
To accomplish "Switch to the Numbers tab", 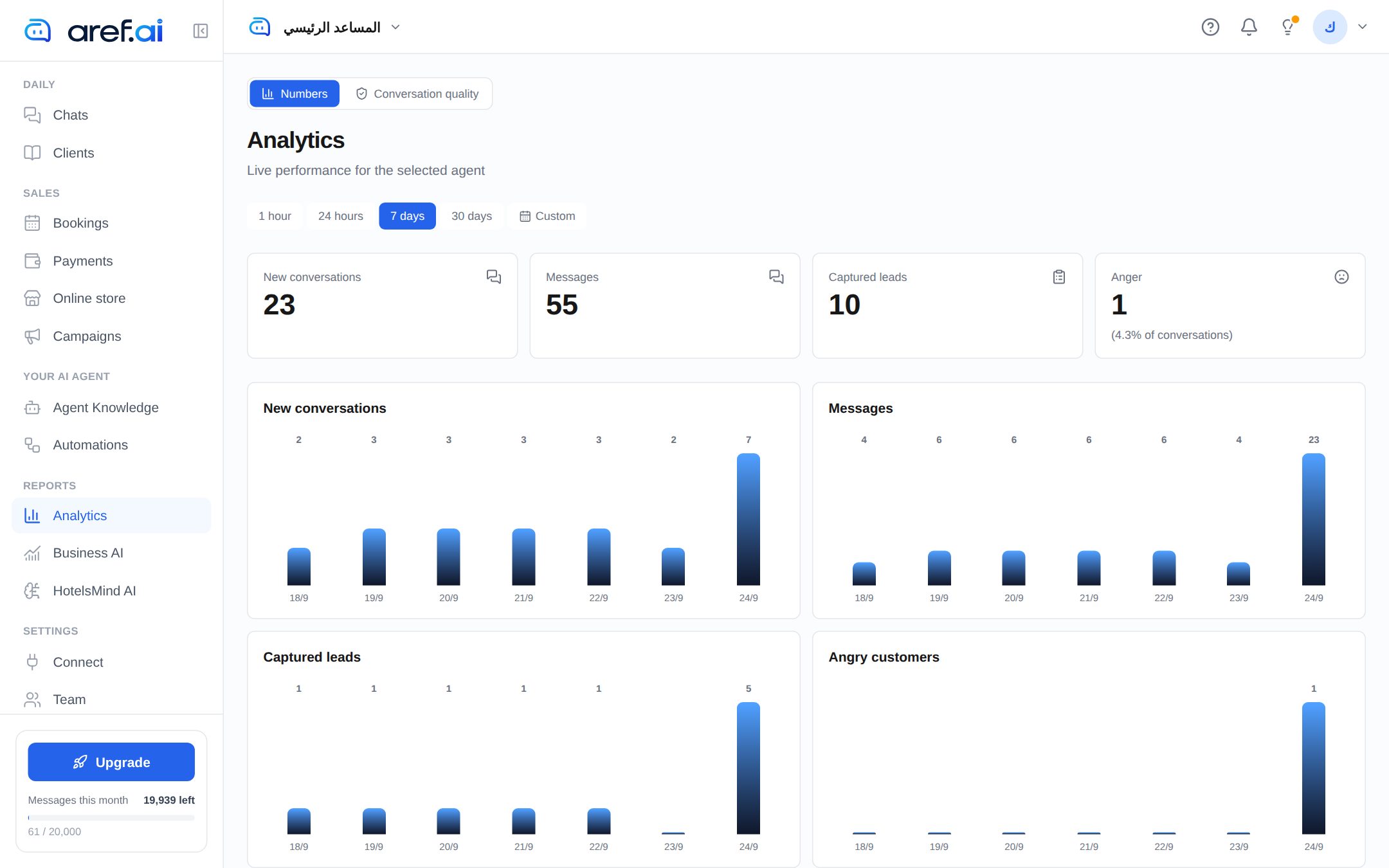I will (295, 94).
